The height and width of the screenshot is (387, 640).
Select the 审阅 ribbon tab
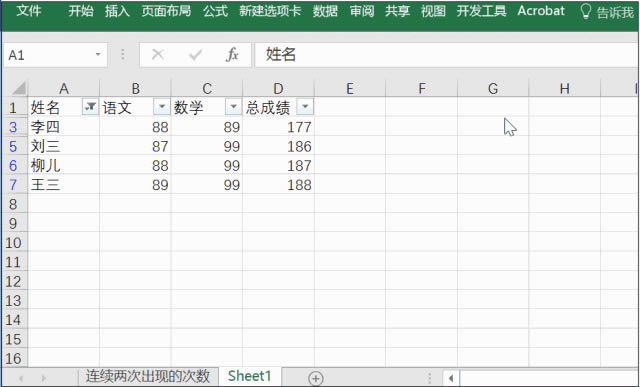coord(362,11)
